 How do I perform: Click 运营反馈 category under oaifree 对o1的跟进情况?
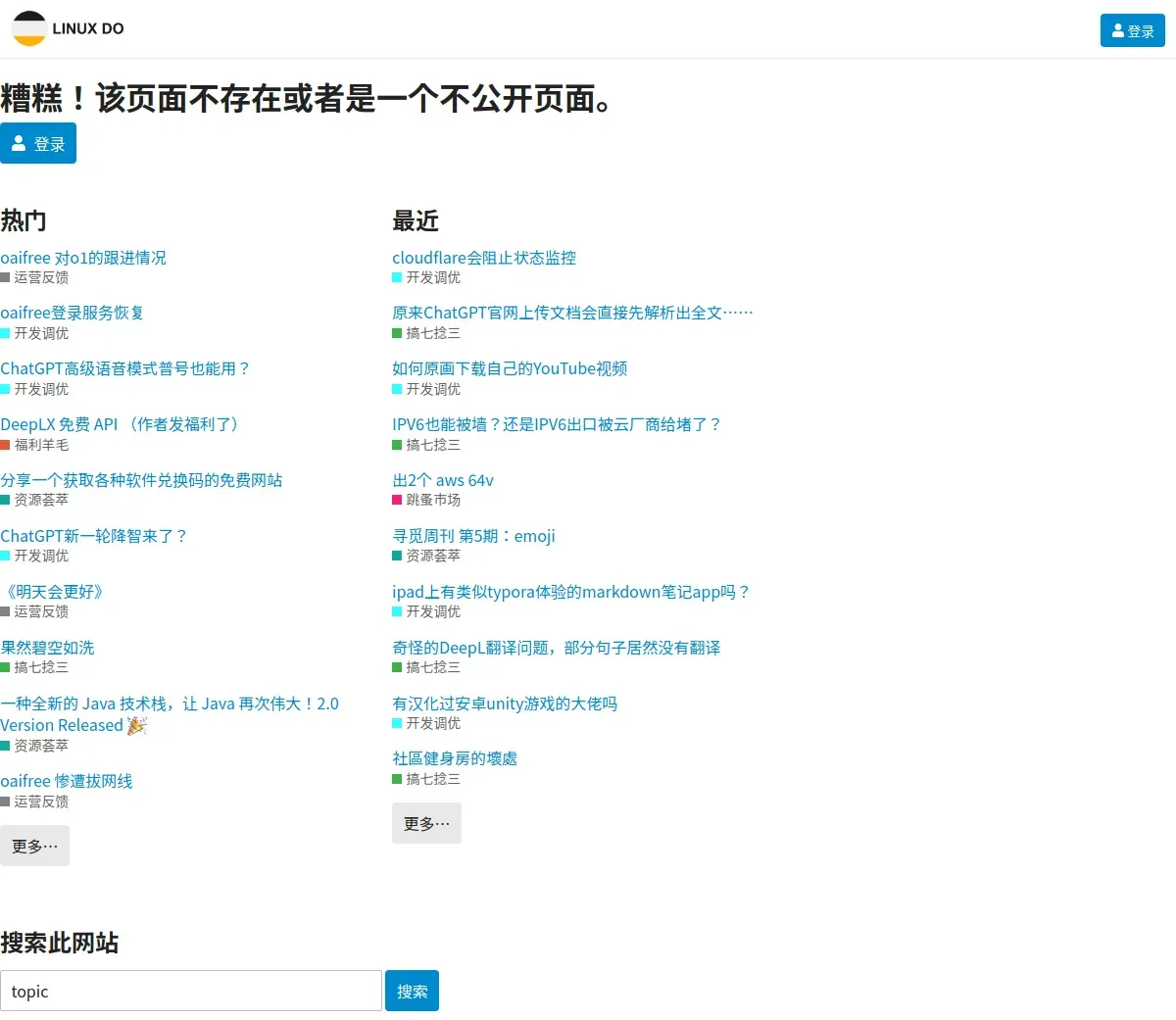click(x=34, y=277)
